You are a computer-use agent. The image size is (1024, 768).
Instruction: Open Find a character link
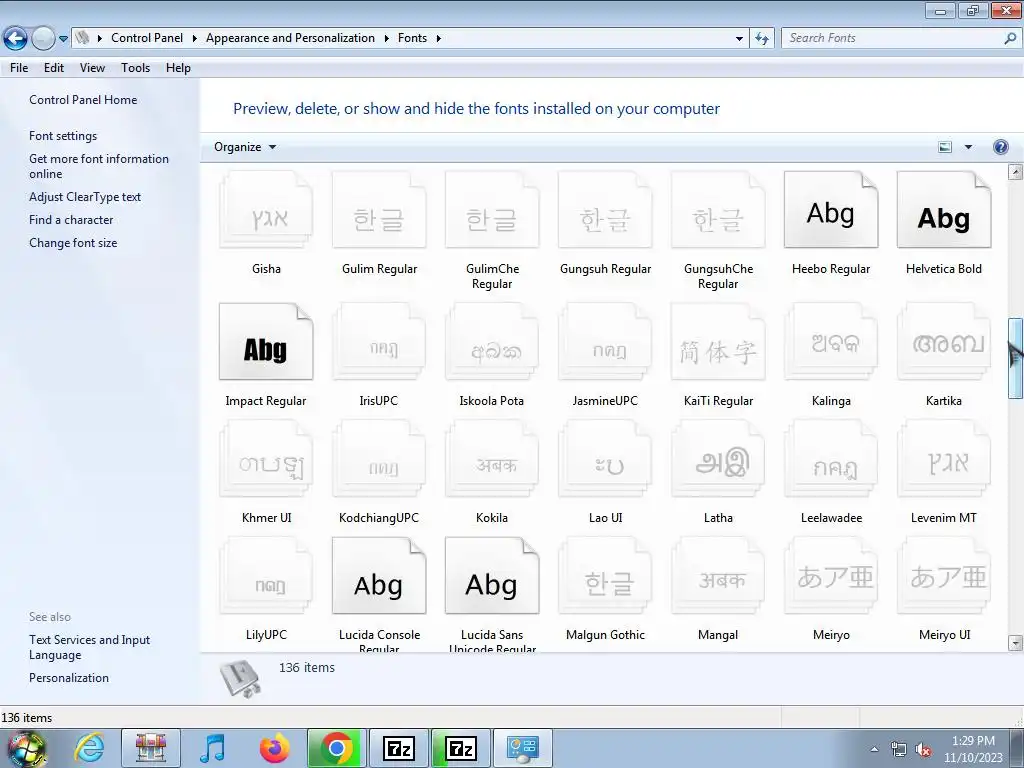point(71,219)
